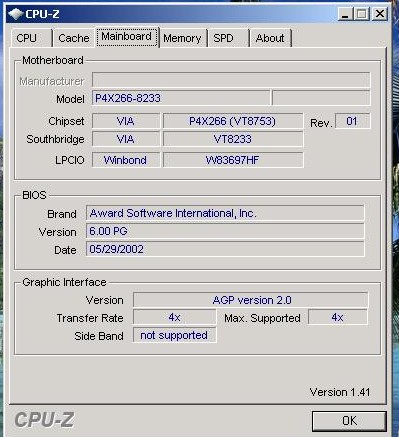Click the BIOS group label
Image resolution: width=399 pixels, height=437 pixels.
[34, 195]
